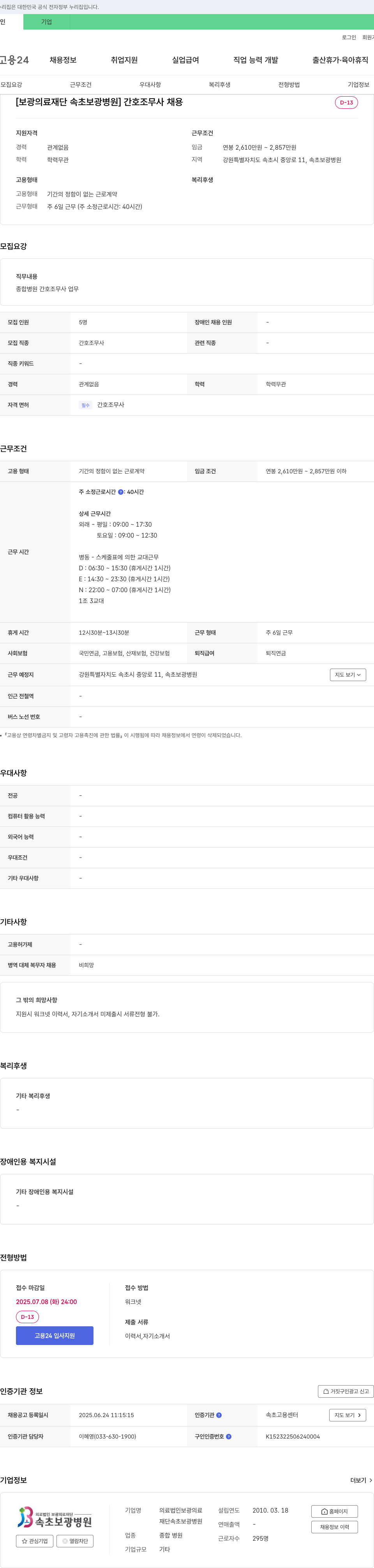Image resolution: width=374 pixels, height=1568 pixels.
Task: Click 퇴직연금 value in 퇴직급여 row
Action: click(275, 653)
